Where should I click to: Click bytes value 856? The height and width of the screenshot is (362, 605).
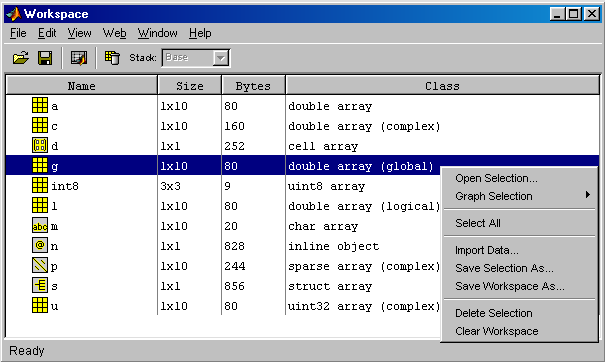234,286
